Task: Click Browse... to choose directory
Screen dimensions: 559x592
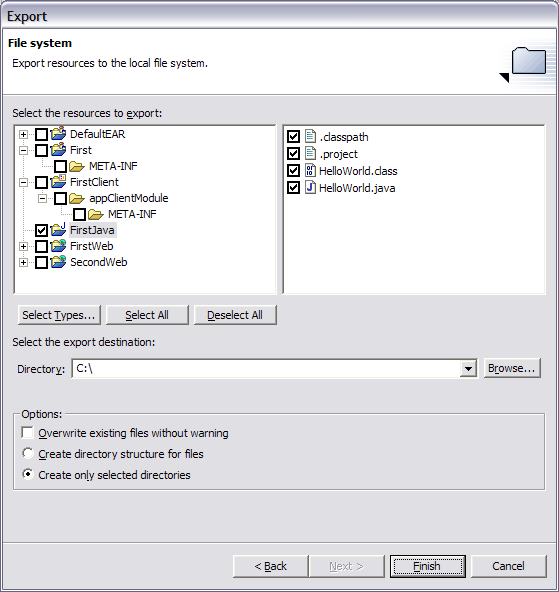Action: (512, 368)
